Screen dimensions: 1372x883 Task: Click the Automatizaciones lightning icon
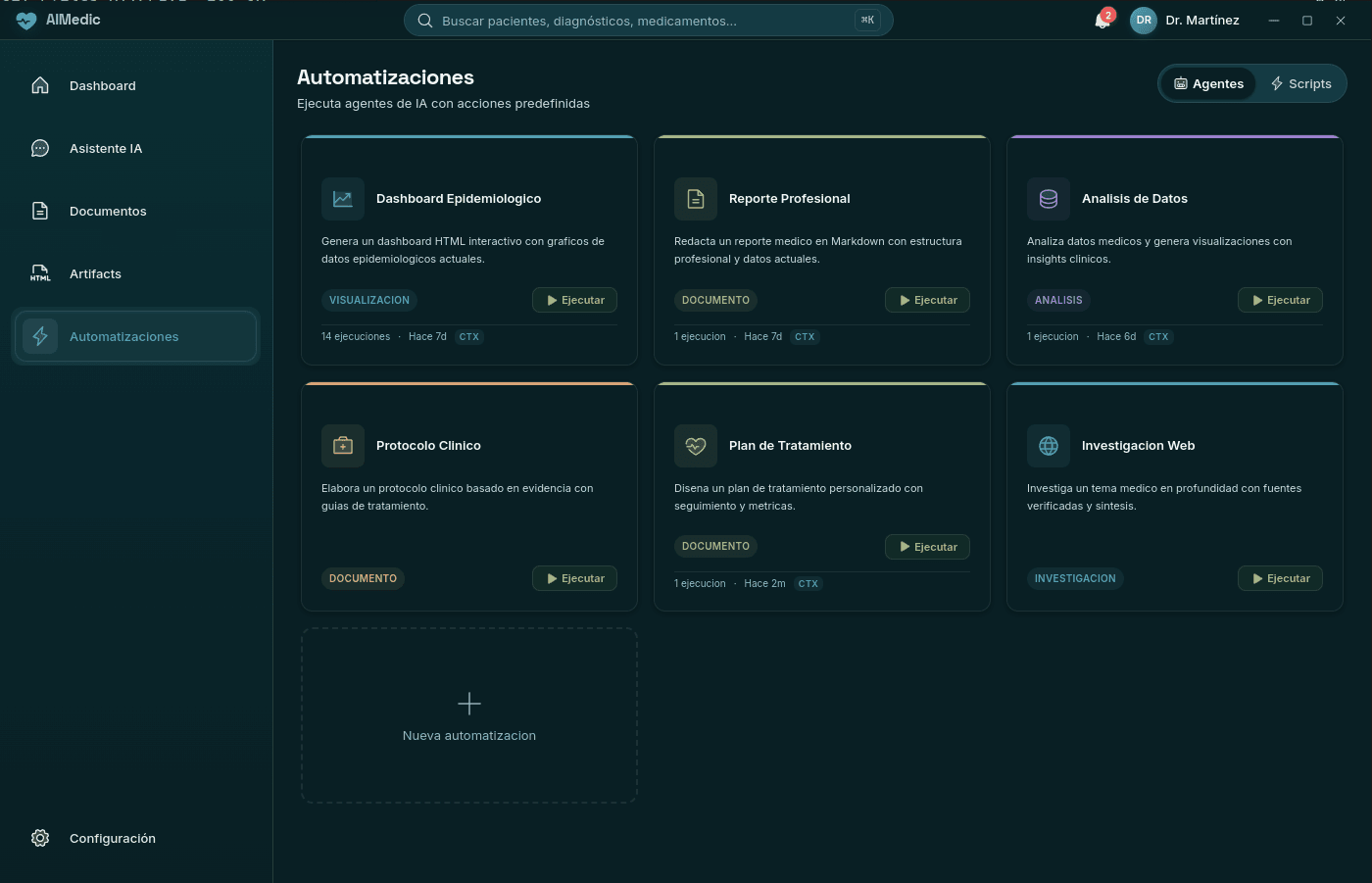pyautogui.click(x=40, y=336)
